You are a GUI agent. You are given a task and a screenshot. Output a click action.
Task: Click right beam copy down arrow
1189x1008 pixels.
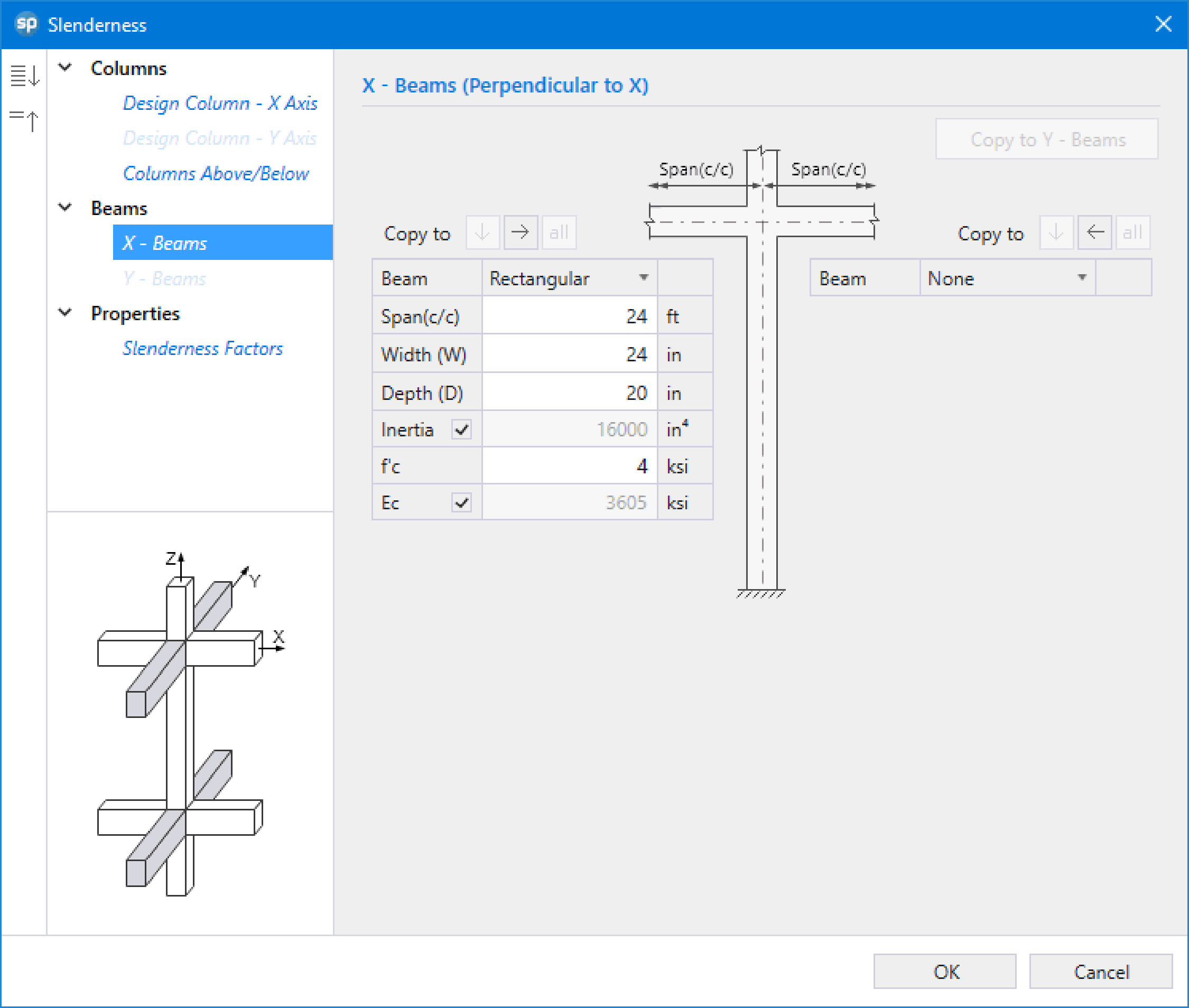click(x=1056, y=232)
